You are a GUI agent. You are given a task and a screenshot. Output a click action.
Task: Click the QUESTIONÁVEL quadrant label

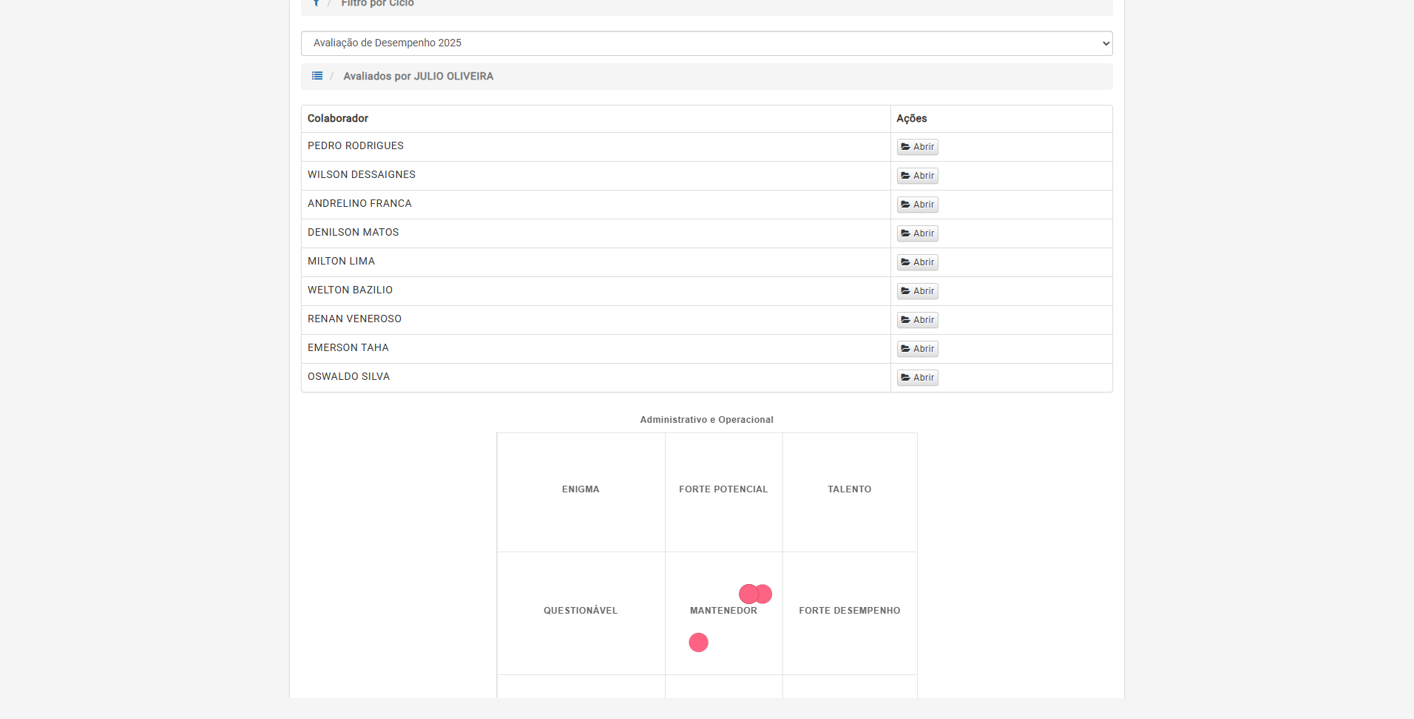click(x=580, y=611)
